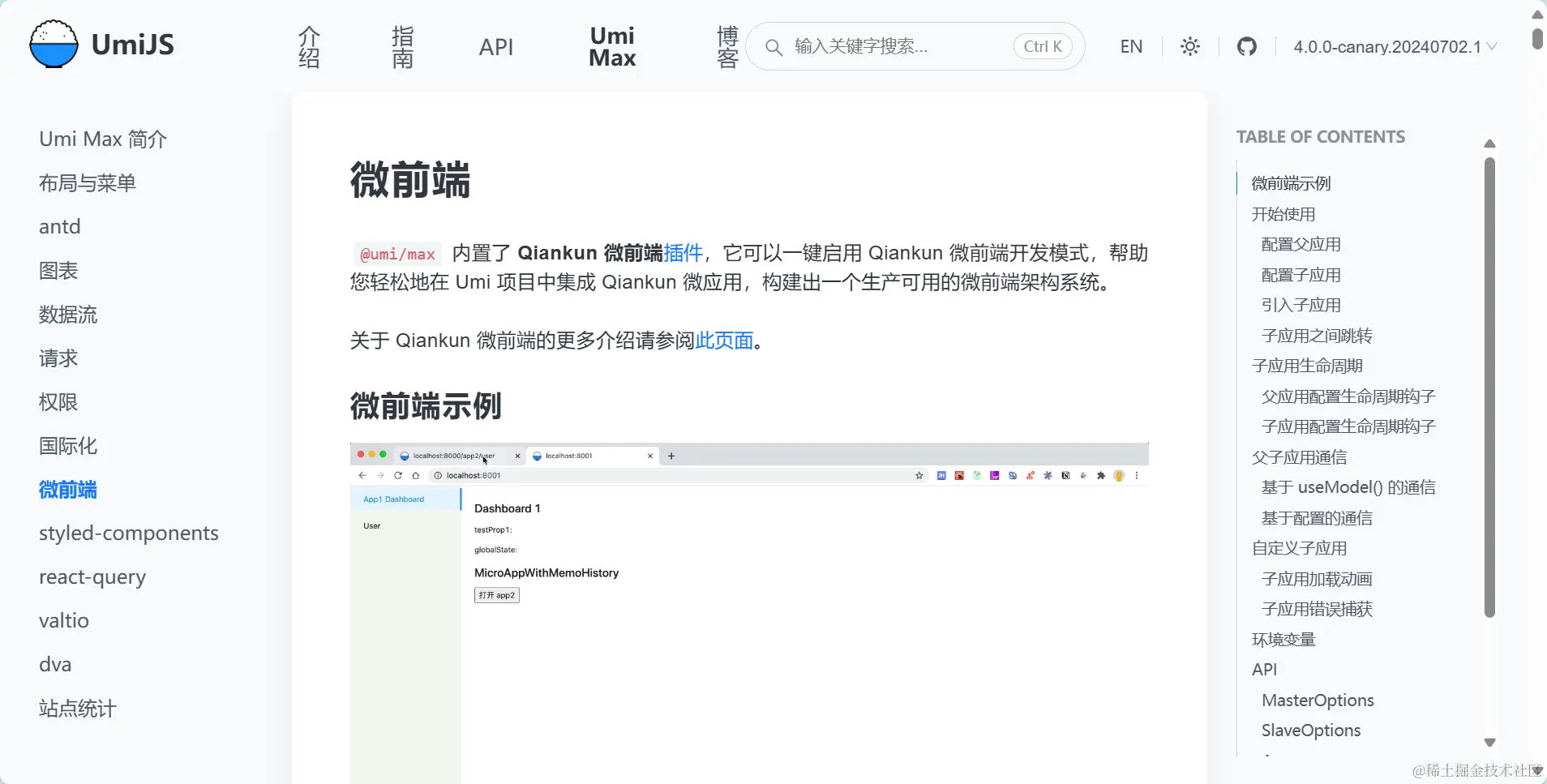The image size is (1547, 784).
Task: Open the 指南 navigation item
Action: click(x=403, y=47)
